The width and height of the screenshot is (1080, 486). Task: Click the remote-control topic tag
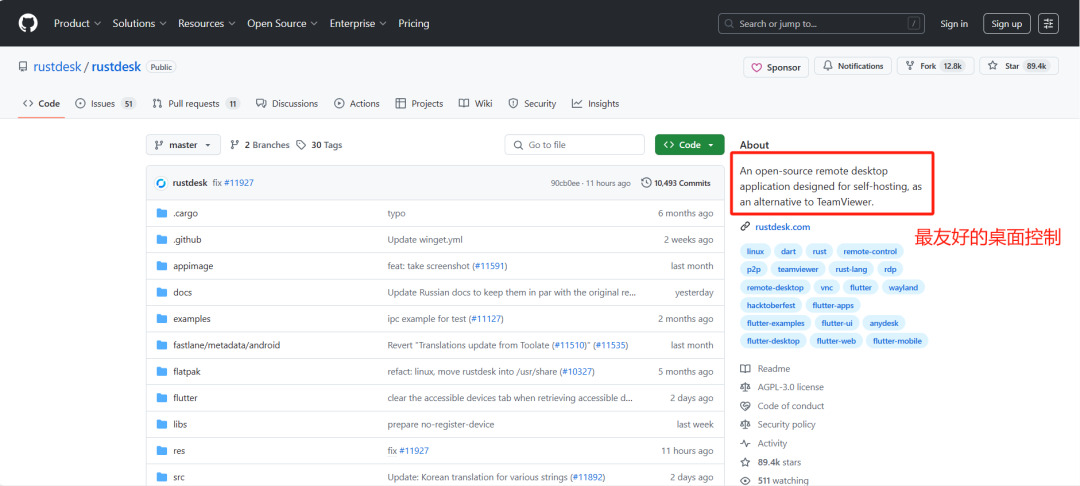click(x=870, y=251)
